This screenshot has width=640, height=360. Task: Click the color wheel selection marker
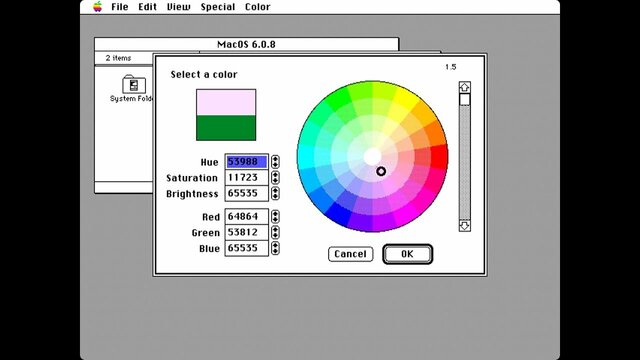381,171
